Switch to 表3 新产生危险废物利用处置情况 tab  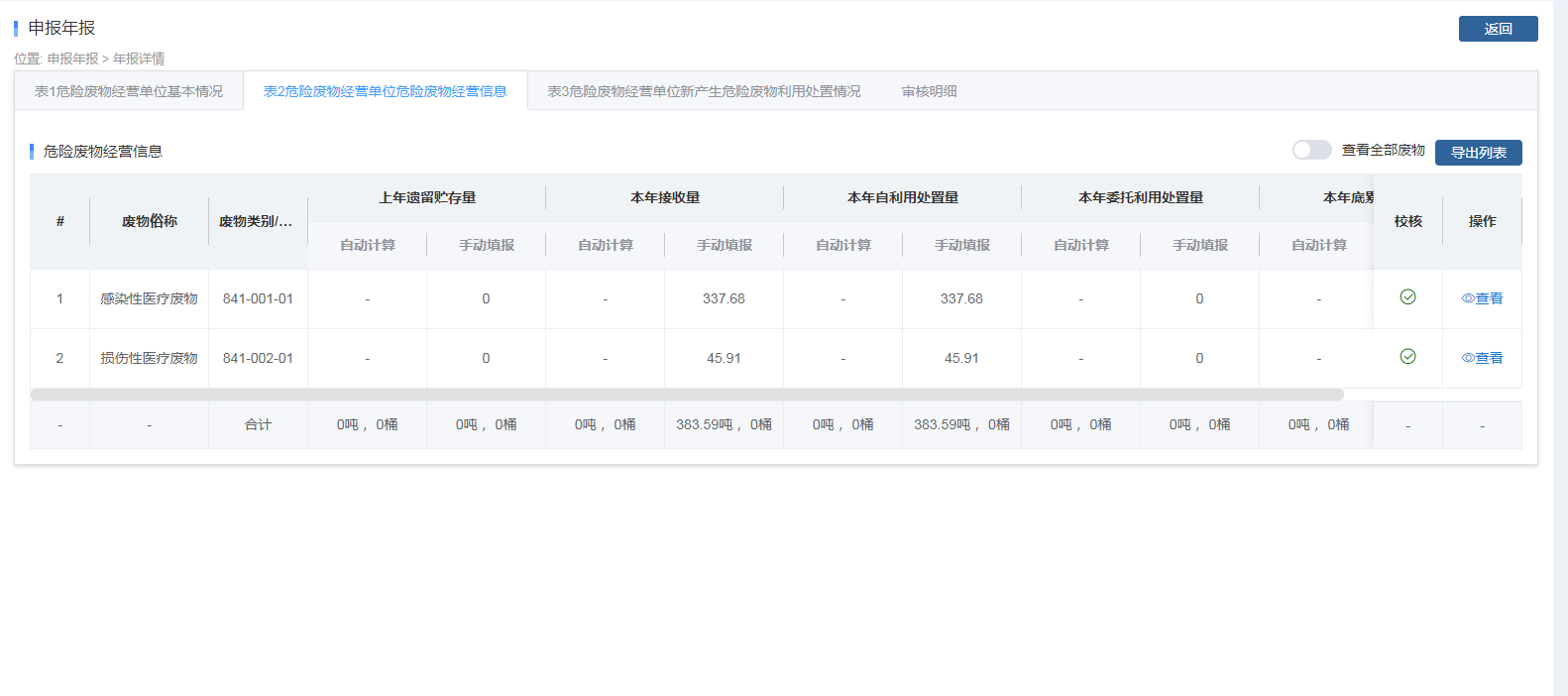[704, 91]
